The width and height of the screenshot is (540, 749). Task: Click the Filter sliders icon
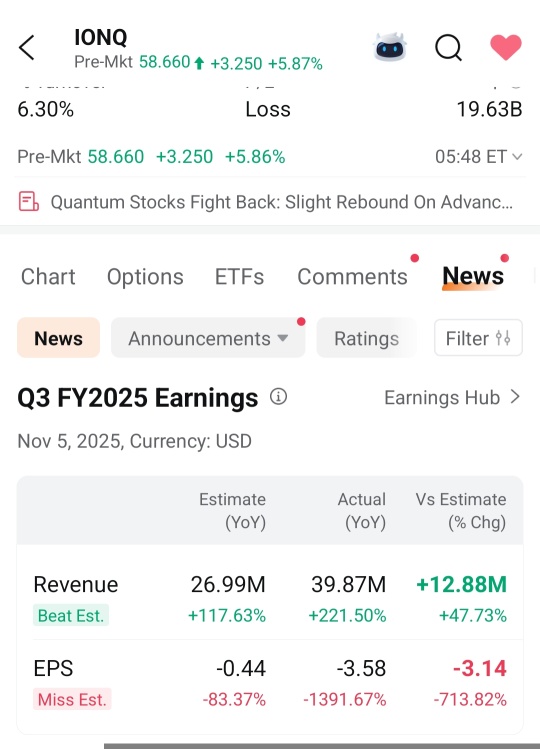pyautogui.click(x=503, y=338)
